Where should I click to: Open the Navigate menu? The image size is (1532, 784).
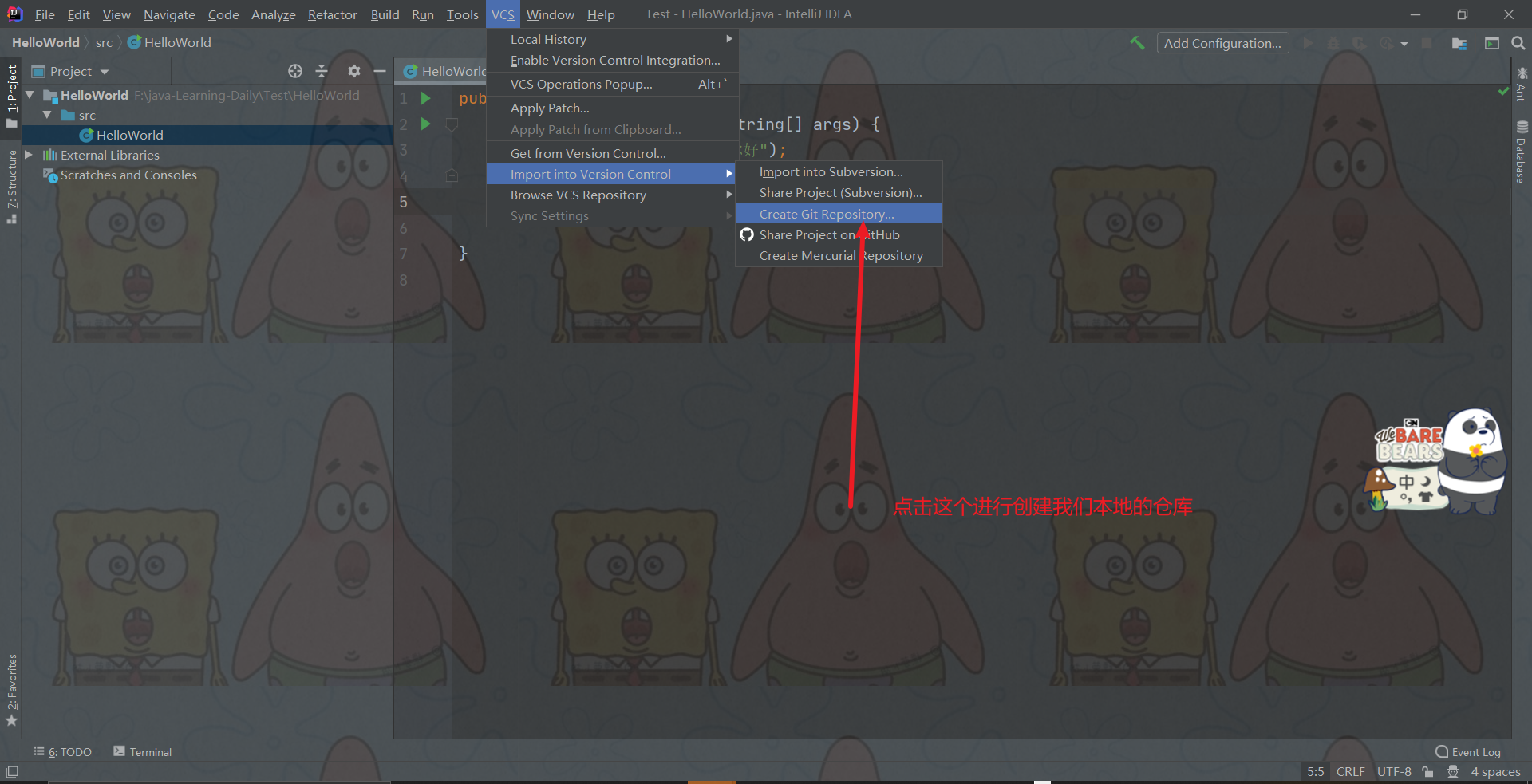(x=169, y=14)
